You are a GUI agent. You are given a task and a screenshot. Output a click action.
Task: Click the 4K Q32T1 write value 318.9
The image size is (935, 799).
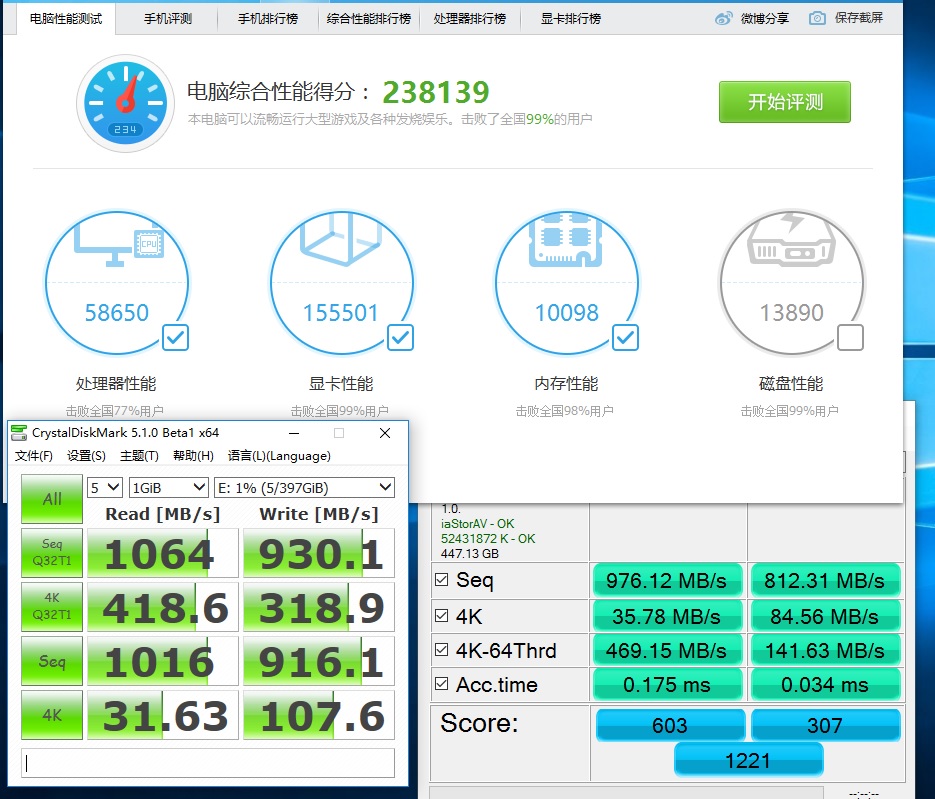tap(319, 606)
